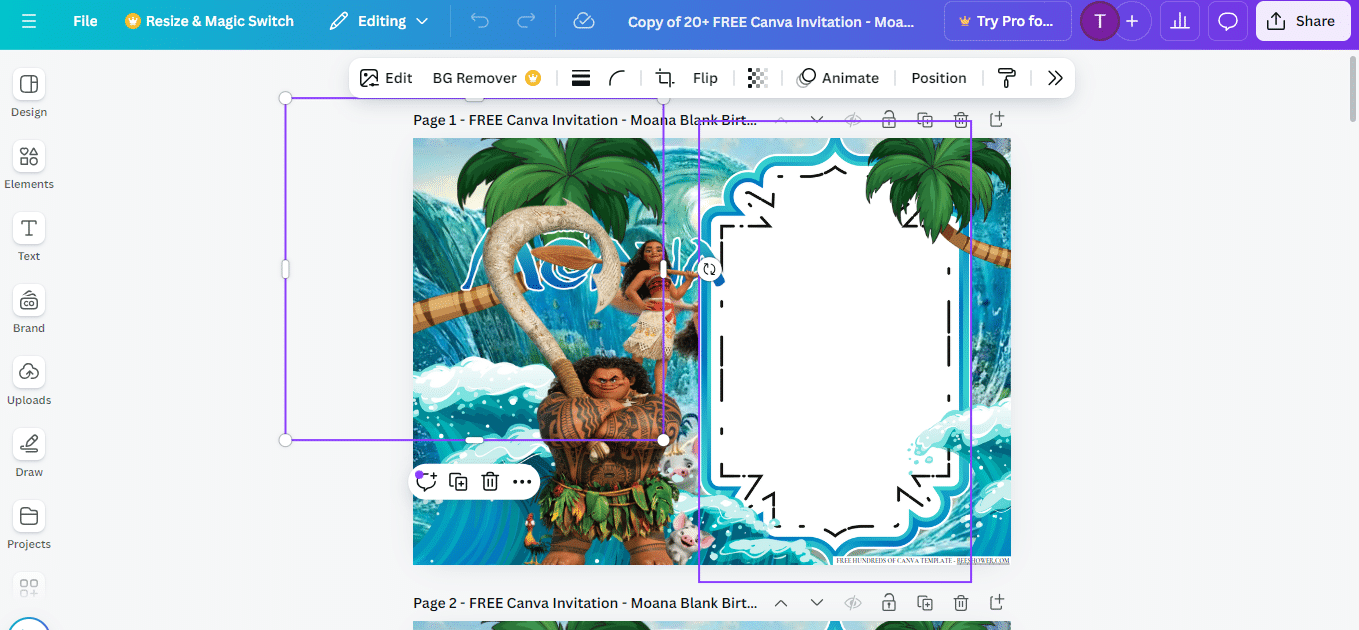
Task: Move Page 2 up with chevron
Action: 782,603
